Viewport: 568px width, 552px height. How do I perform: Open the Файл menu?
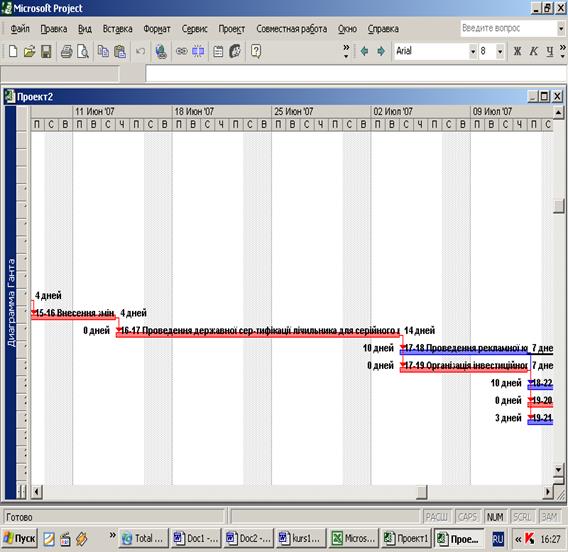click(x=20, y=29)
